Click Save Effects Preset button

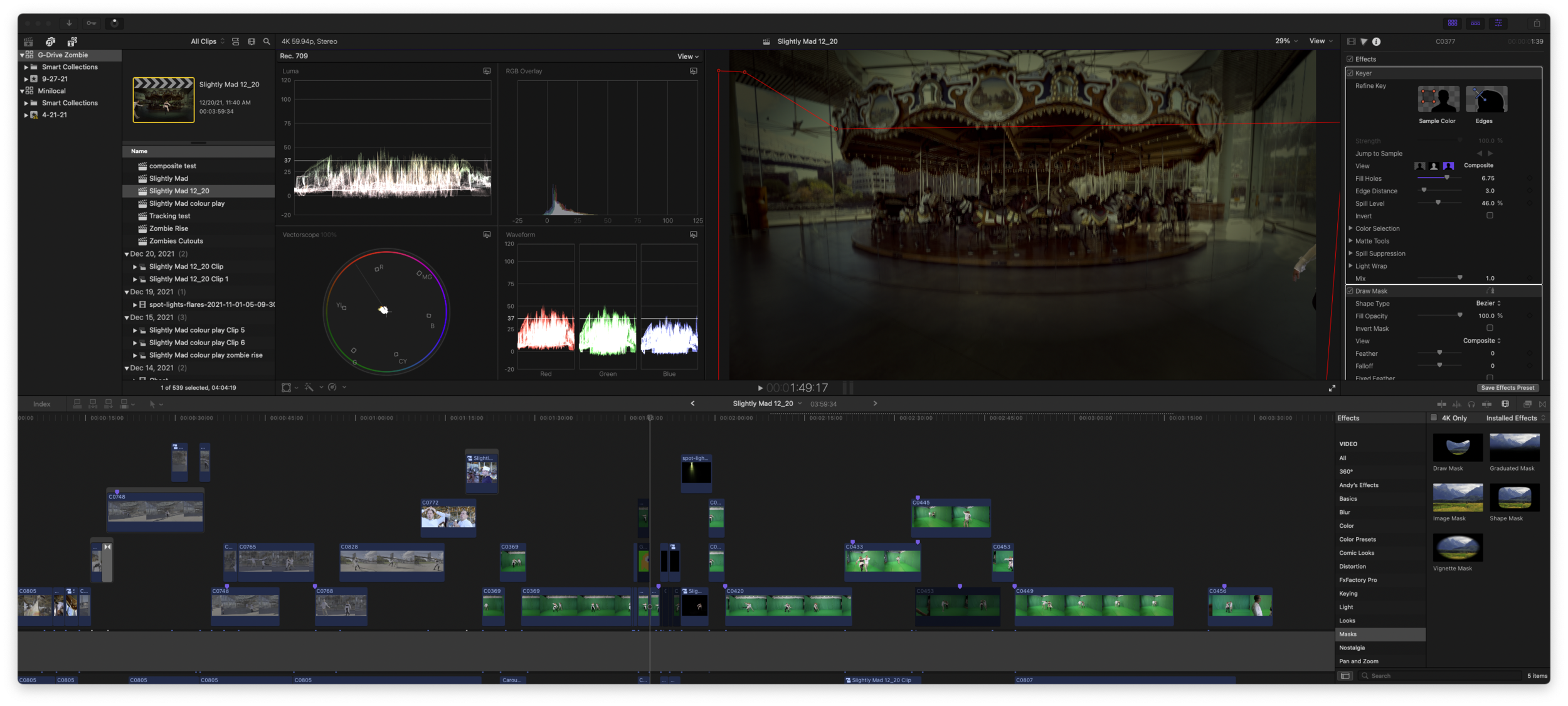tap(1507, 388)
